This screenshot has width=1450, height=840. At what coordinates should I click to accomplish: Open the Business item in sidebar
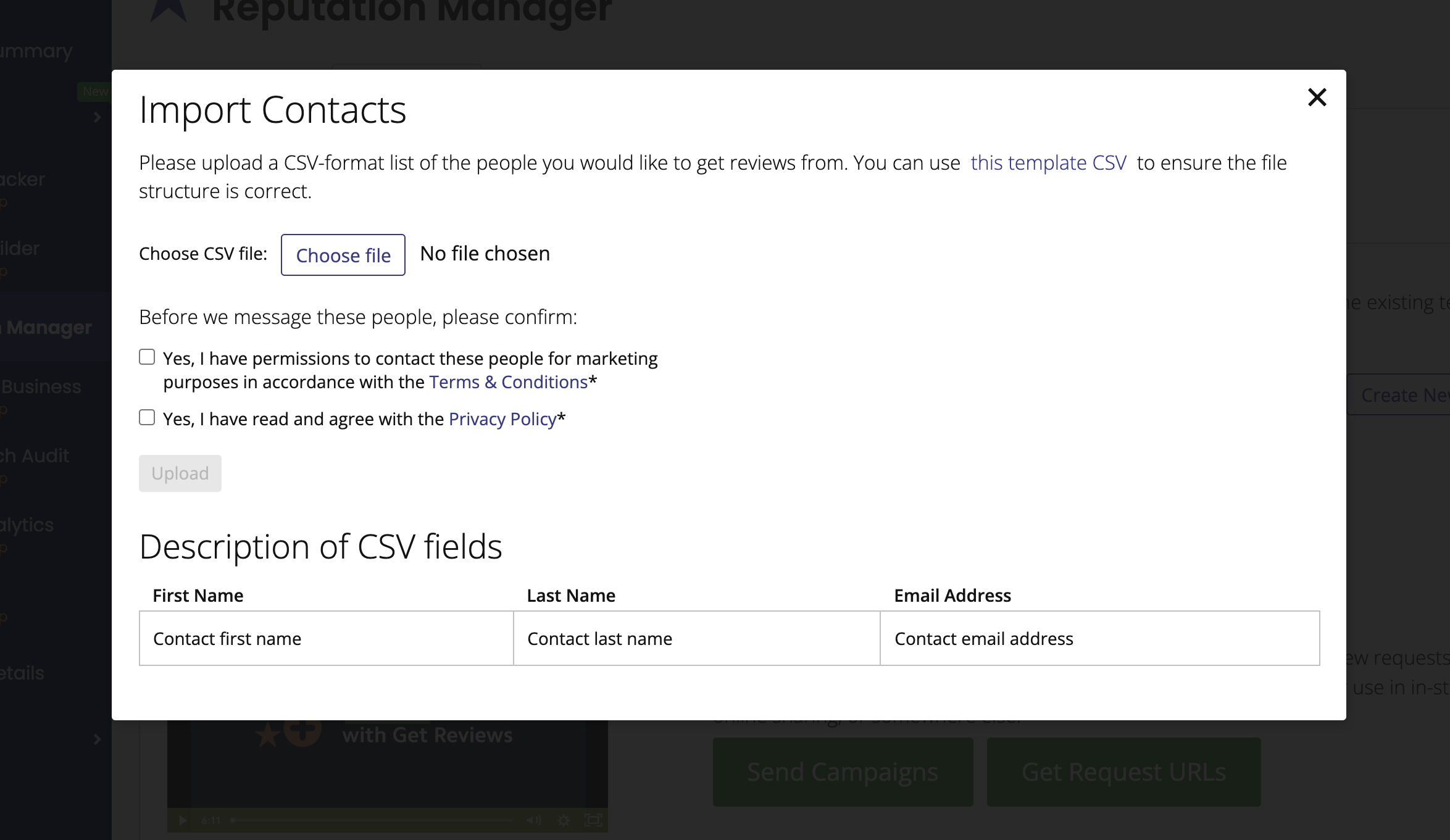coord(41,387)
